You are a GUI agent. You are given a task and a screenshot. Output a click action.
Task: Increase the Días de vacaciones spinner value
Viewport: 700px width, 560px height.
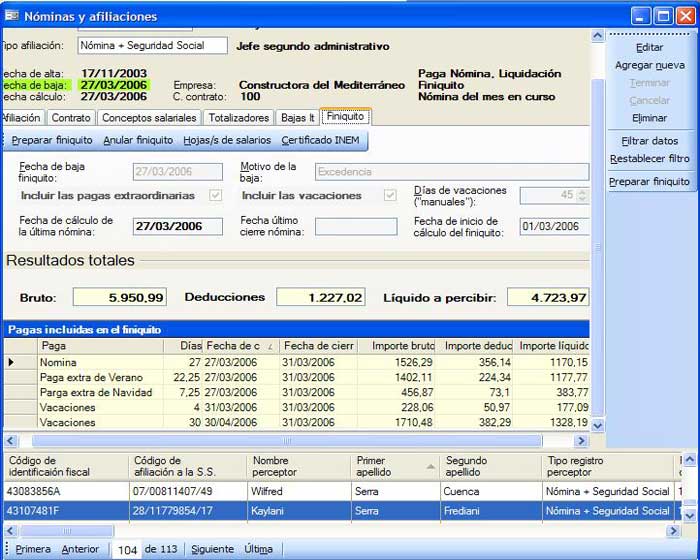pyautogui.click(x=582, y=191)
